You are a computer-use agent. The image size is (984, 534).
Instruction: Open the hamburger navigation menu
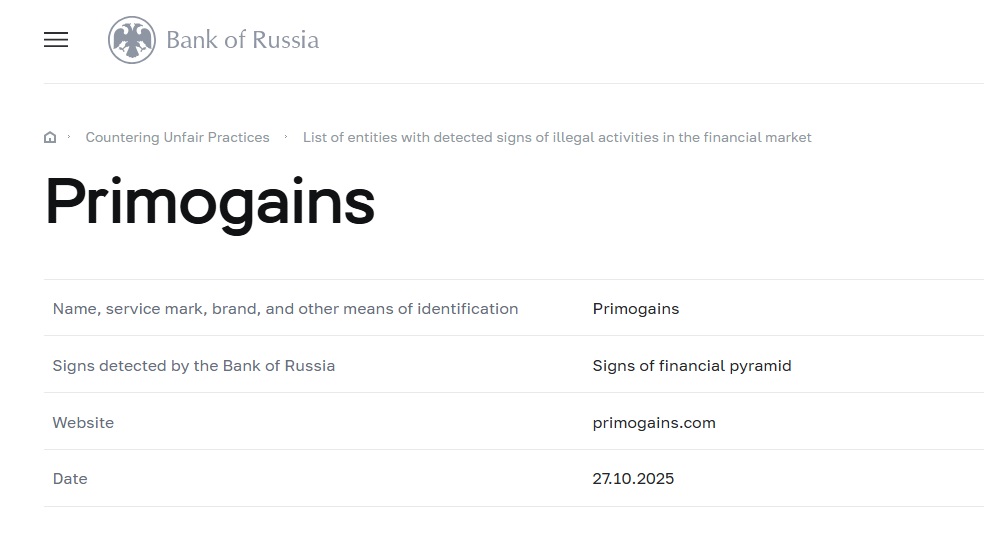click(56, 40)
